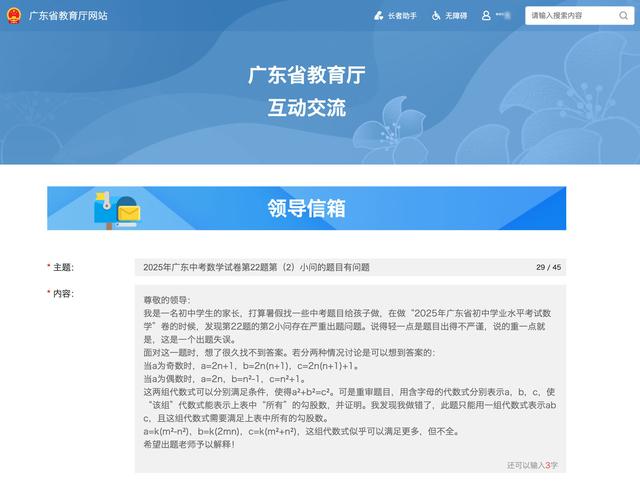This screenshot has height=492, width=640.
Task: Click the masked username next to profile icon
Action: click(503, 16)
